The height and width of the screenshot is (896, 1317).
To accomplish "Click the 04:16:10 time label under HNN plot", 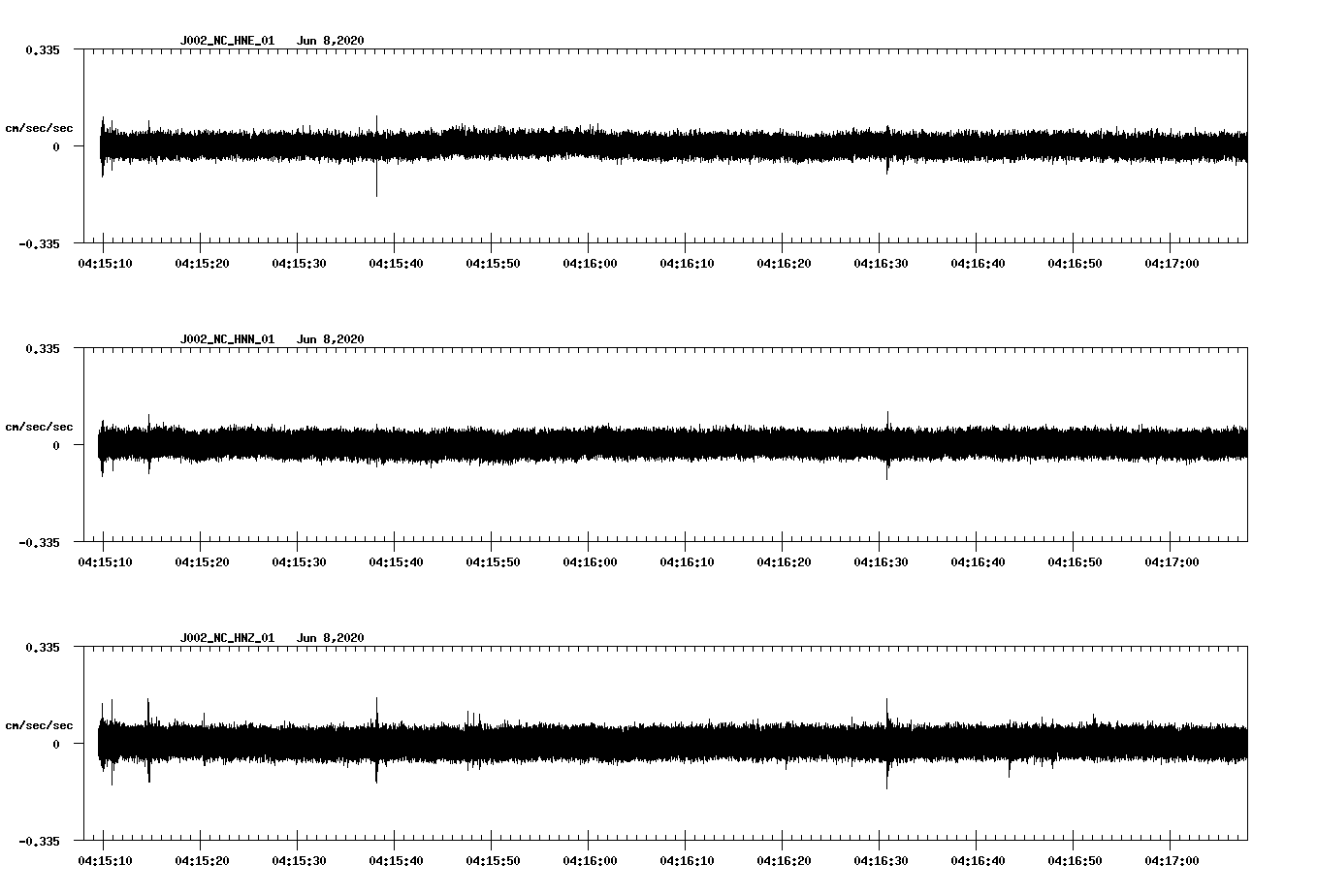I will click(687, 562).
